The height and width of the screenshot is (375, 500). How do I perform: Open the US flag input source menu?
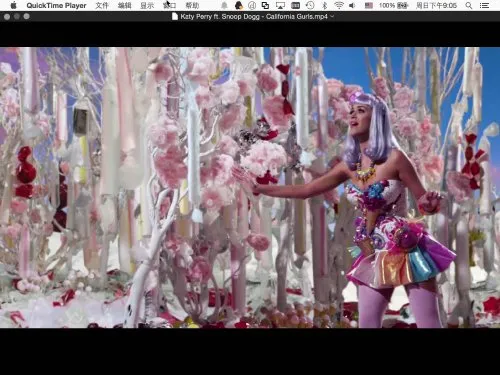369,5
